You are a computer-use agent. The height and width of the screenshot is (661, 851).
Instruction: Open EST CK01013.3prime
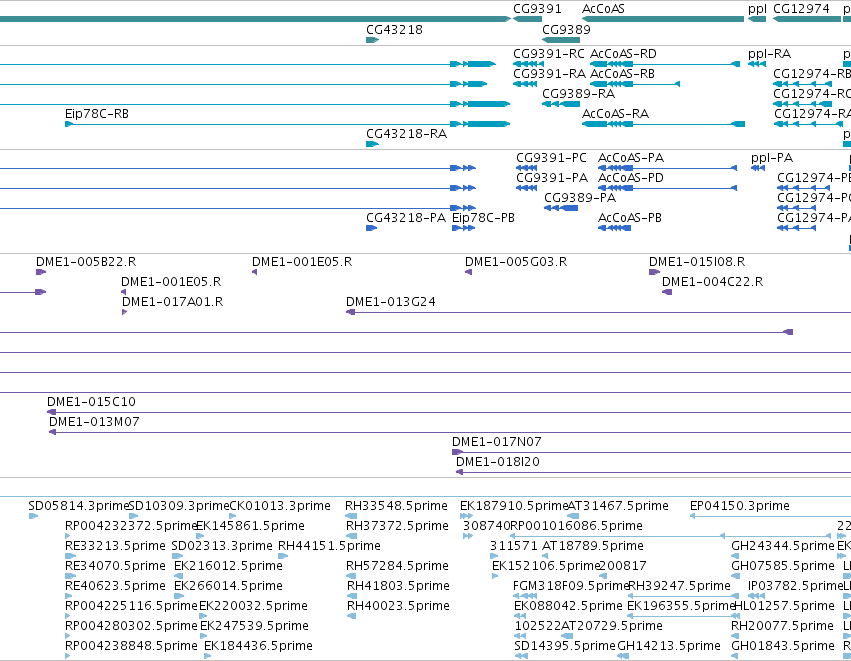coord(280,506)
